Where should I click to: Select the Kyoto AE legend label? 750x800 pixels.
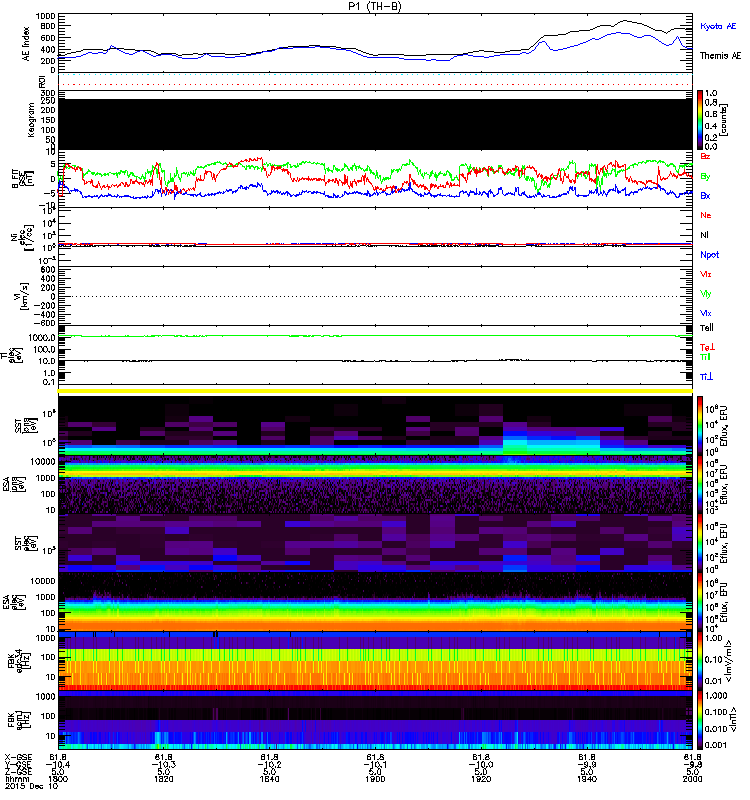coord(718,26)
